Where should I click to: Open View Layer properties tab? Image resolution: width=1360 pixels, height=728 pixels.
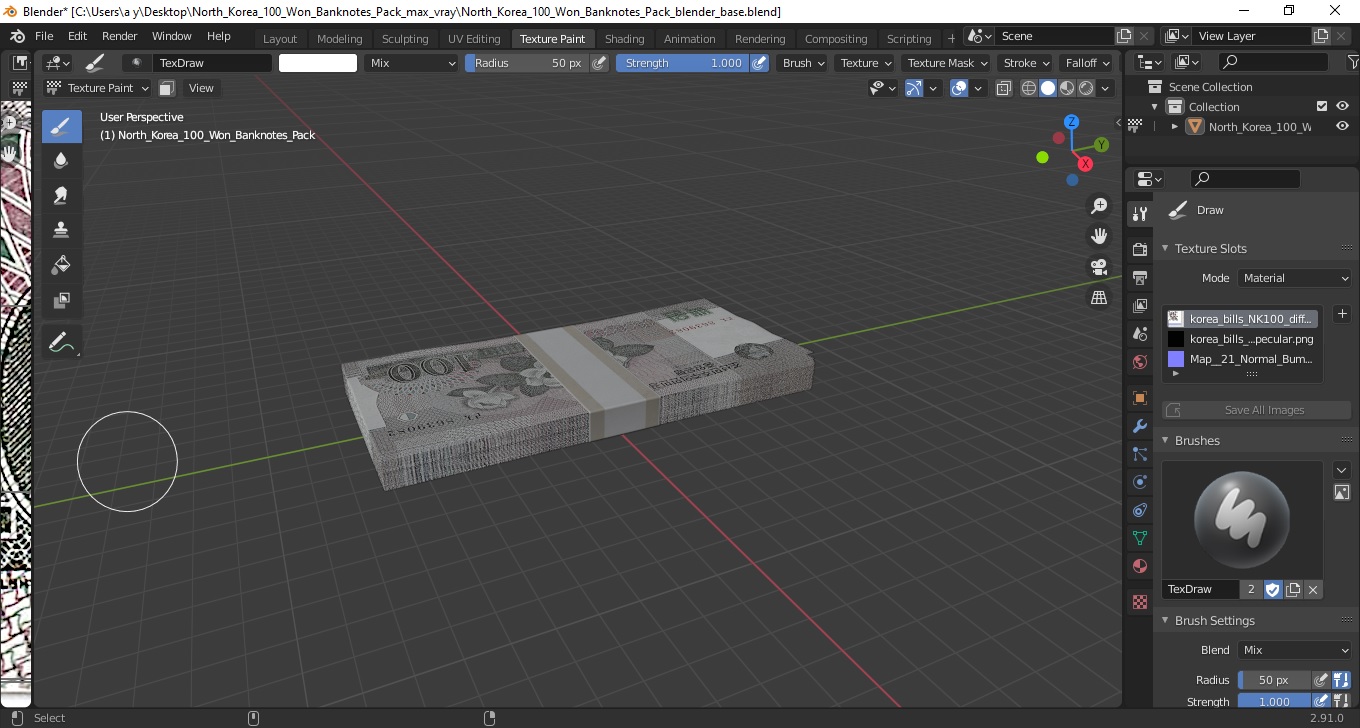coord(1139,306)
